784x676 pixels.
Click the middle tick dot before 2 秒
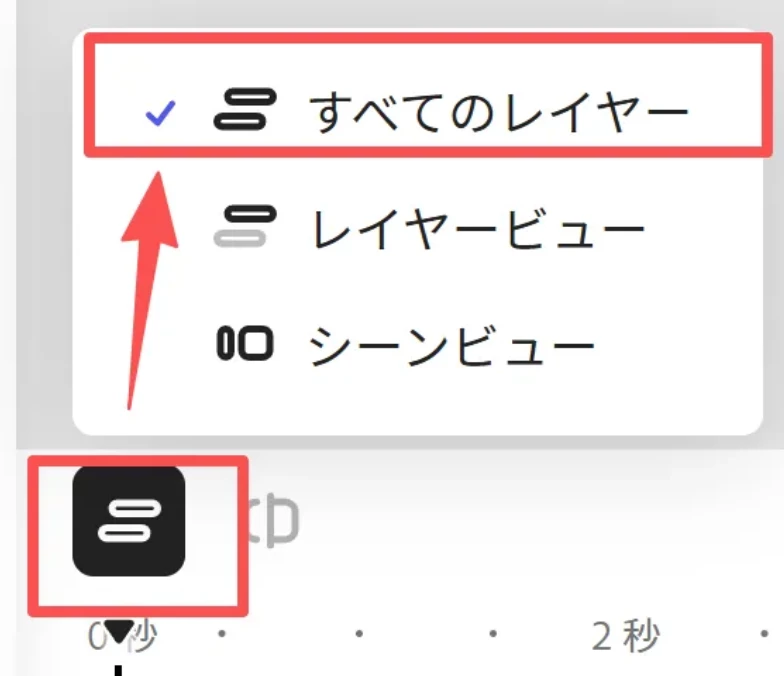[358, 634]
